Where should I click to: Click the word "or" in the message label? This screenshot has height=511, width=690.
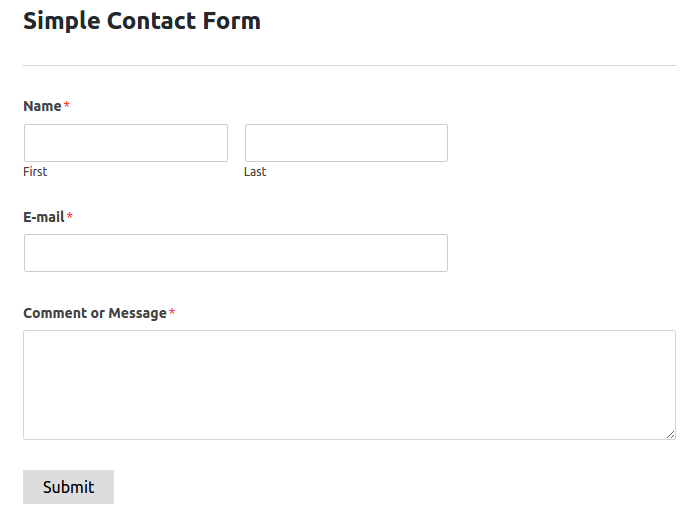(x=97, y=313)
